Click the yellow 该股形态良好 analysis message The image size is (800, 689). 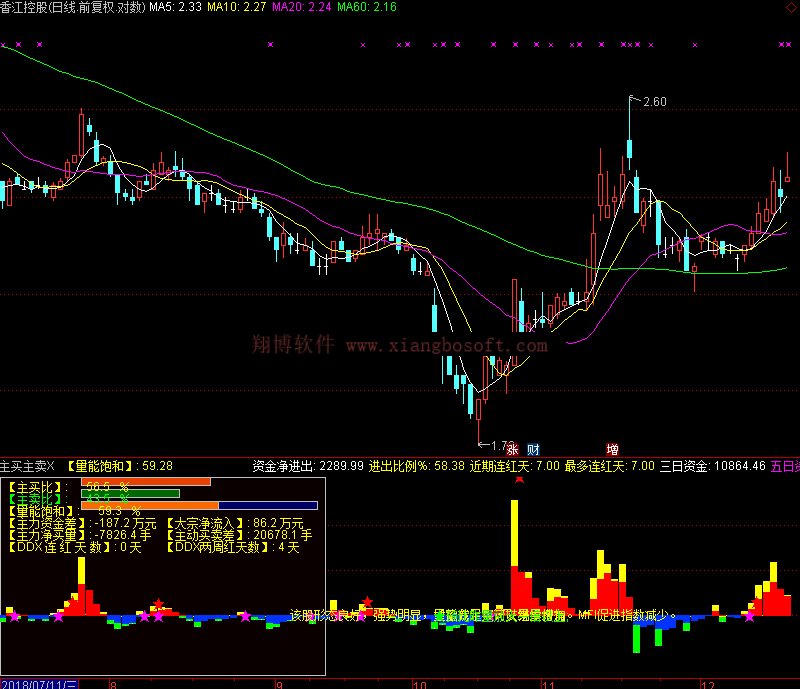click(x=483, y=616)
